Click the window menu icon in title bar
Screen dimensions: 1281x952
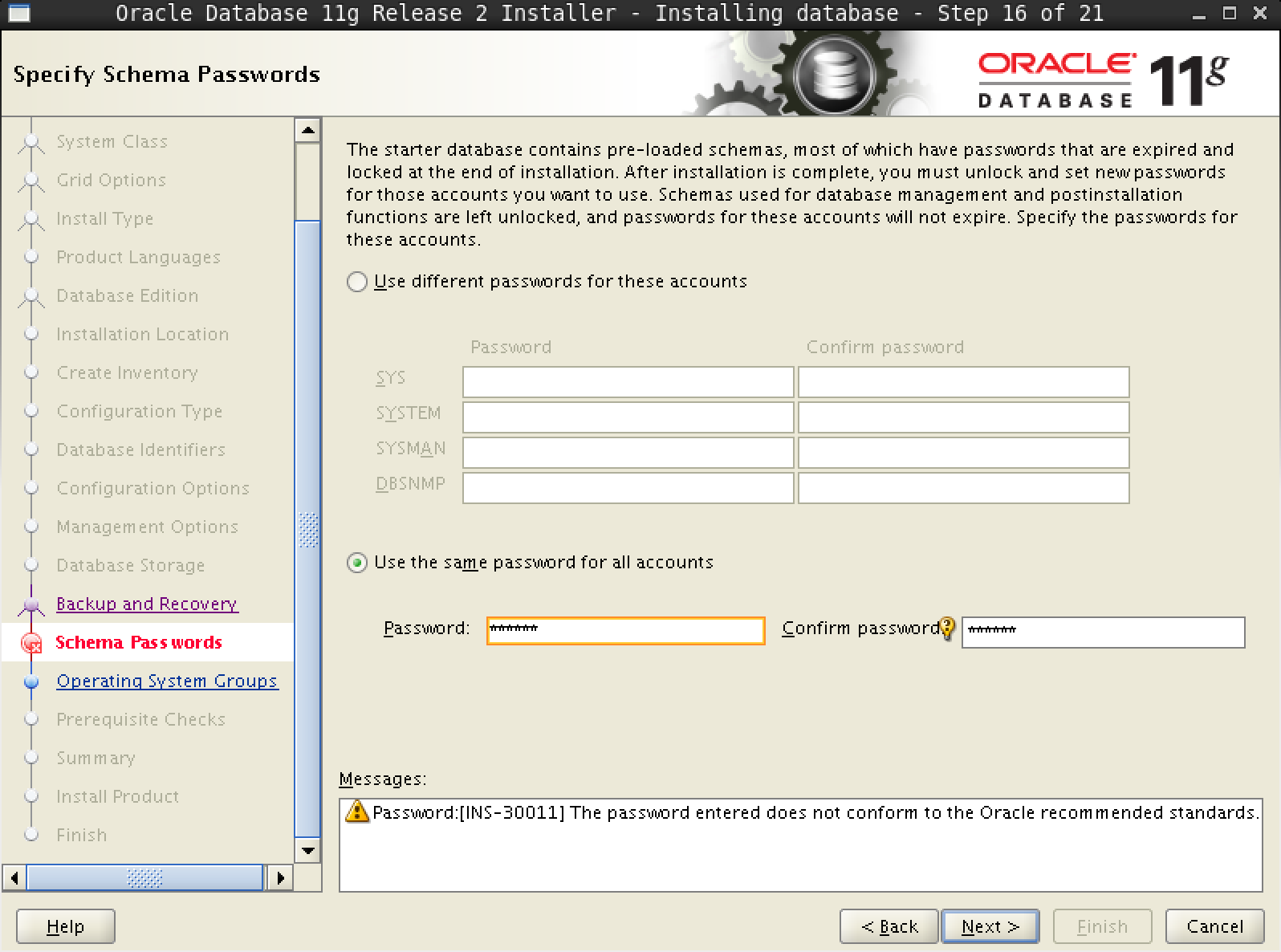[x=18, y=14]
